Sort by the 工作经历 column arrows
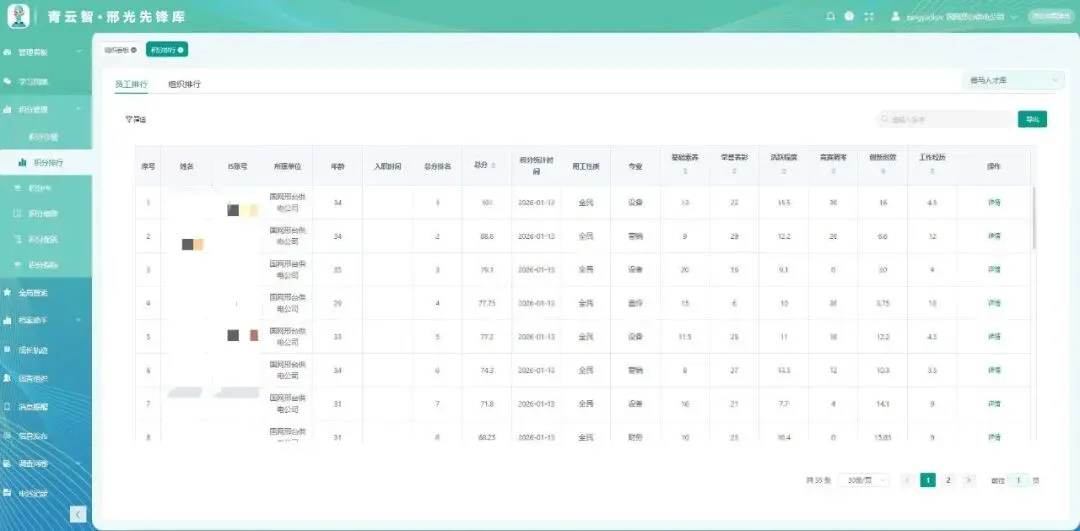This screenshot has width=1080, height=531. (x=932, y=171)
